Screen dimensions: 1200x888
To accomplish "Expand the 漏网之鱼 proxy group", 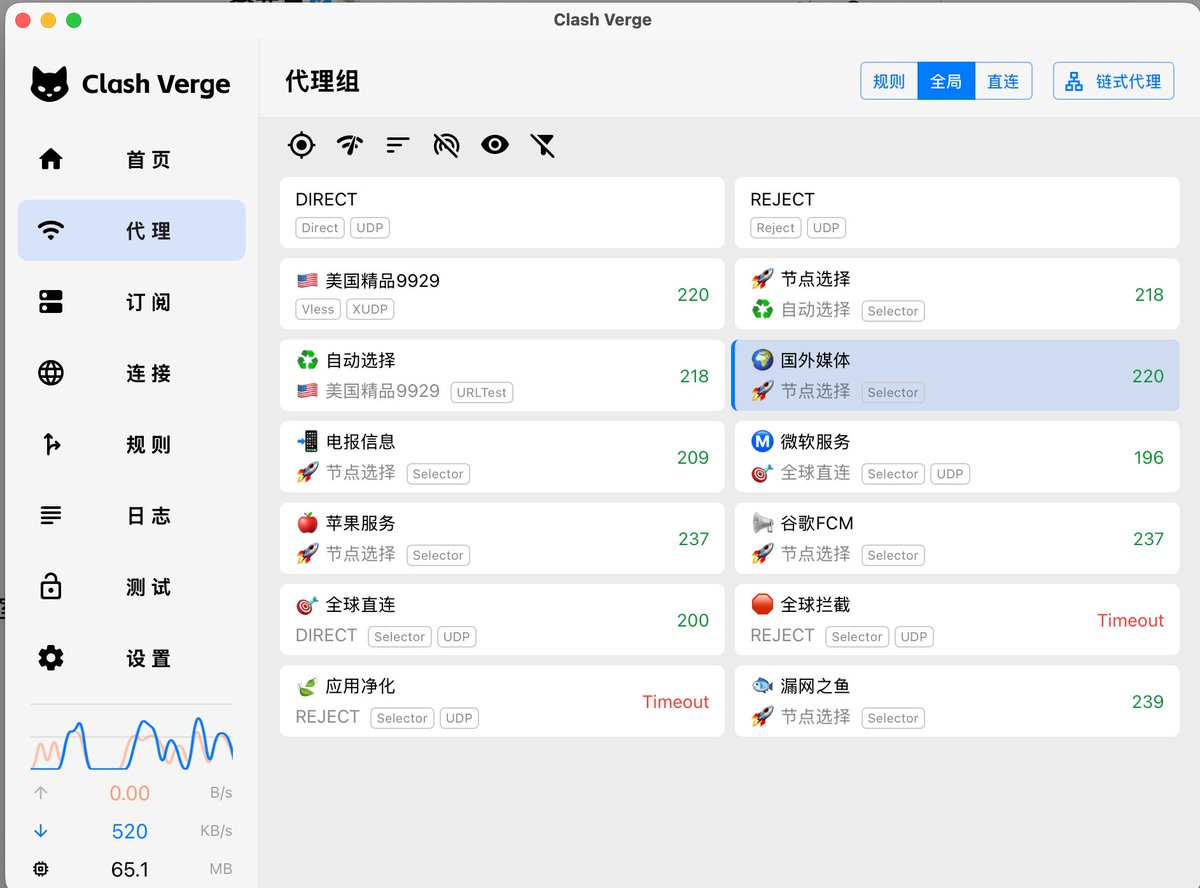I will (956, 701).
